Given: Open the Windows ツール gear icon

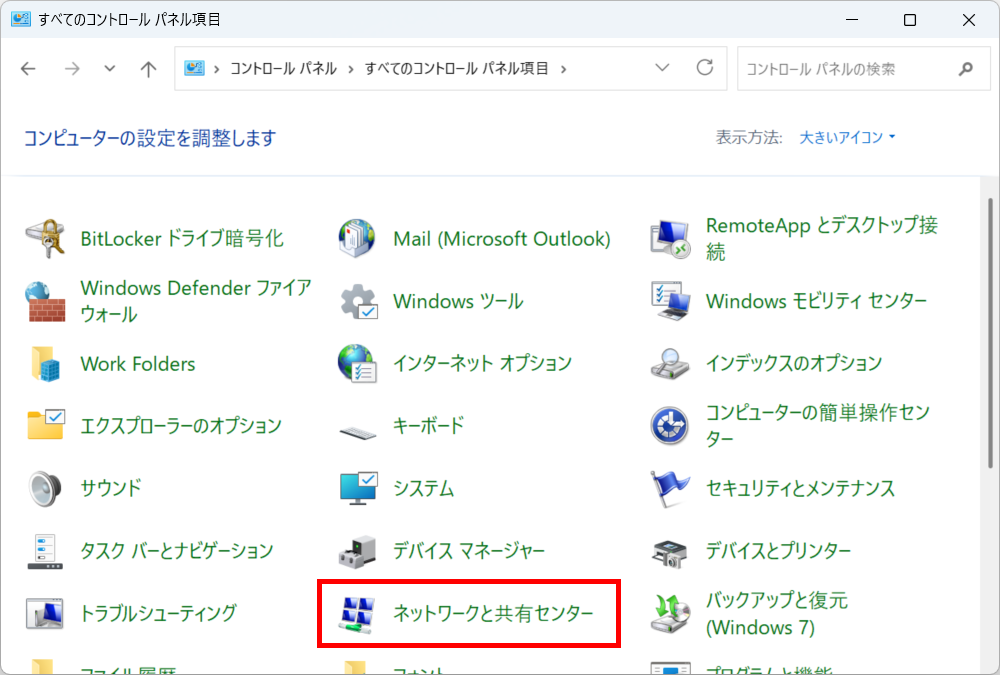Looking at the screenshot, I should tap(358, 301).
